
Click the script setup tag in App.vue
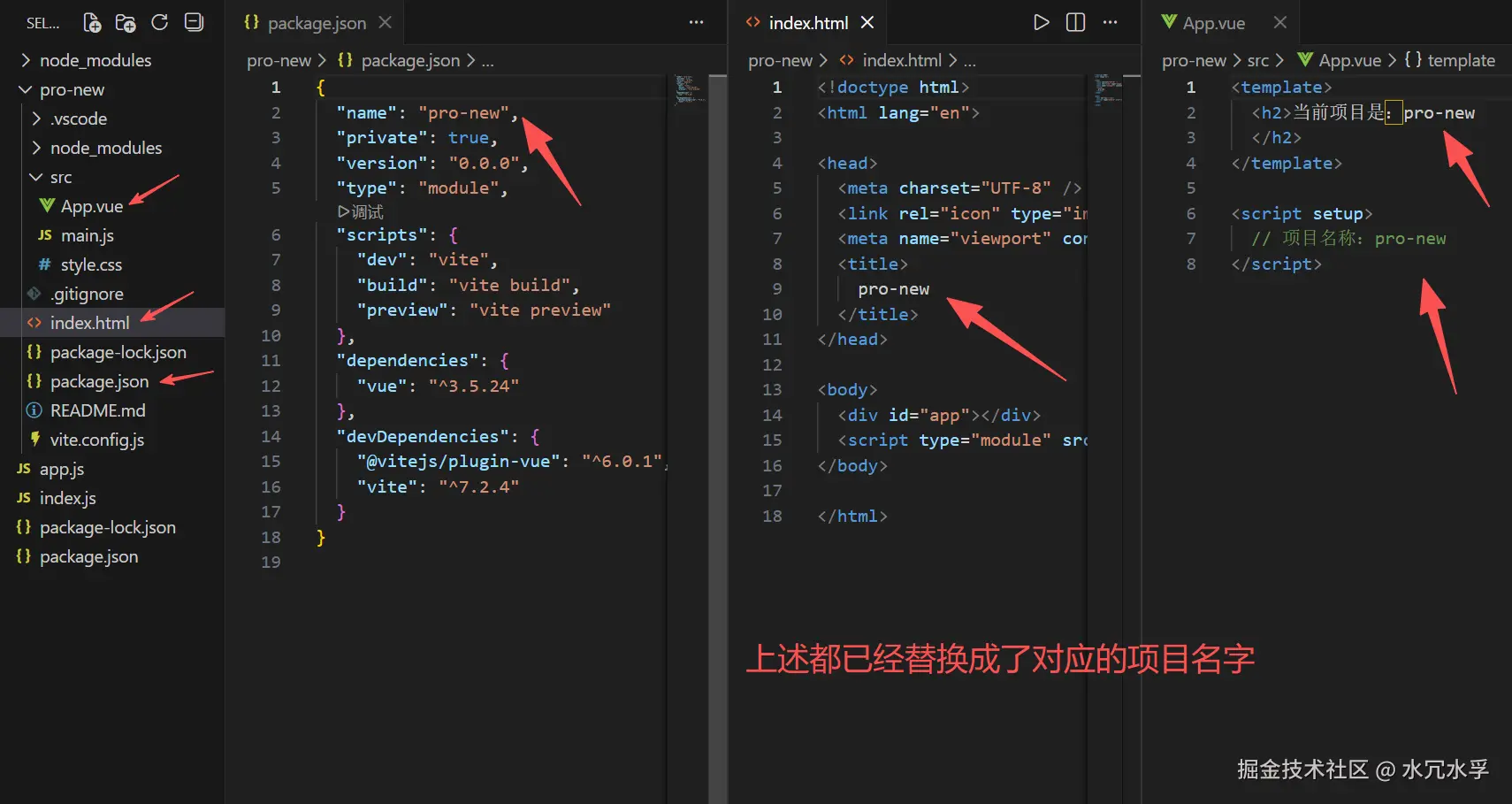tap(1302, 213)
